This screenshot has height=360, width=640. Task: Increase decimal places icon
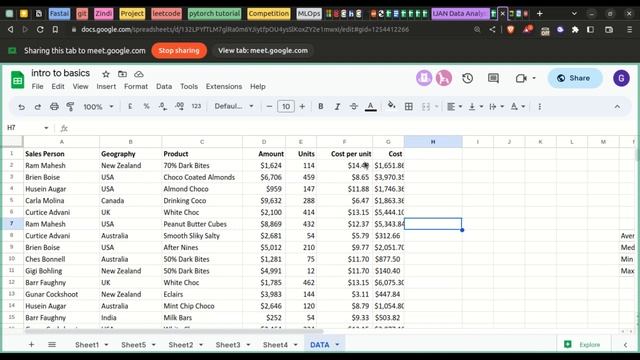pyautogui.click(x=179, y=107)
